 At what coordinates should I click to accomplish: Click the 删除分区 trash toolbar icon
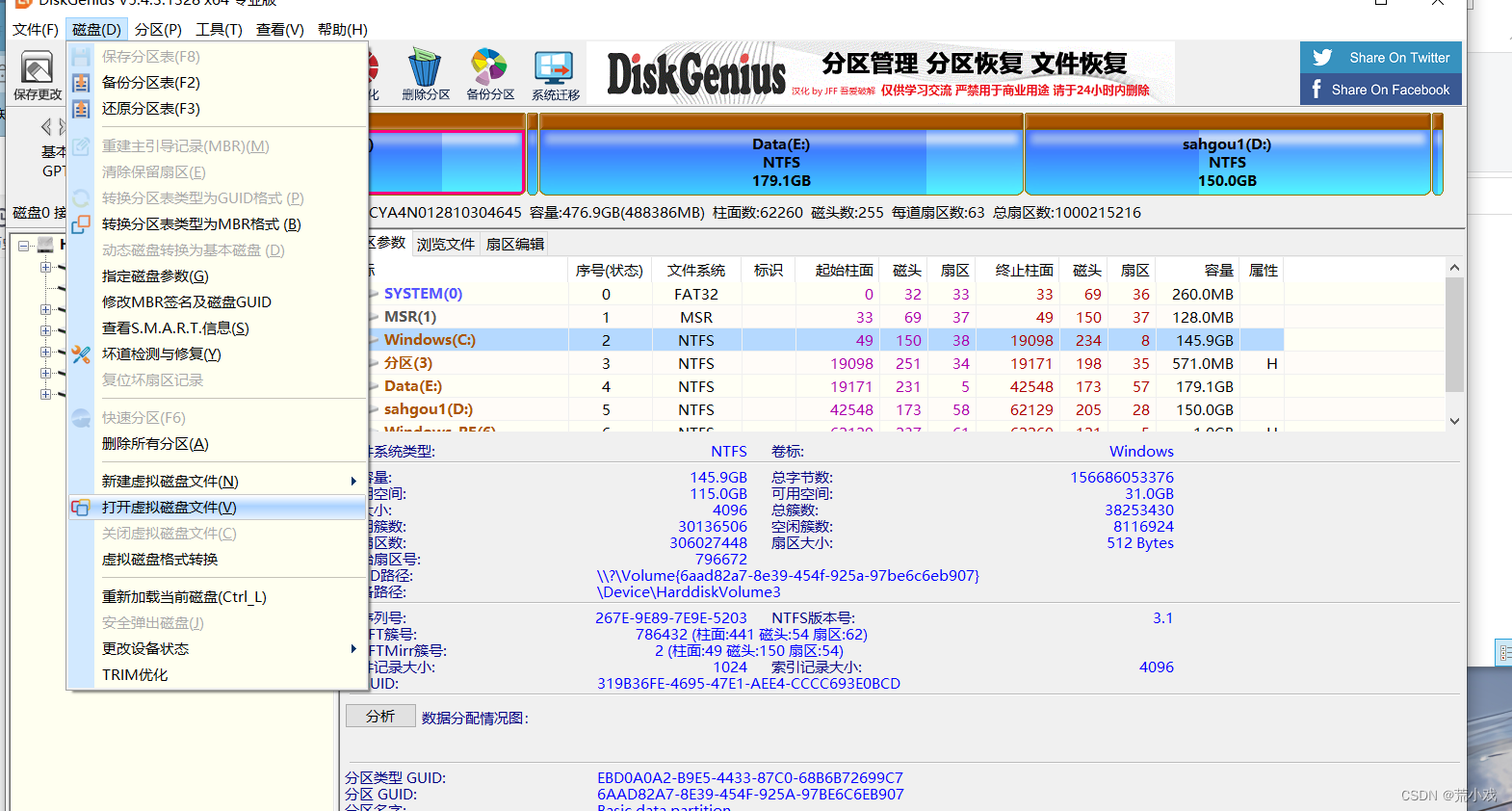[x=425, y=76]
